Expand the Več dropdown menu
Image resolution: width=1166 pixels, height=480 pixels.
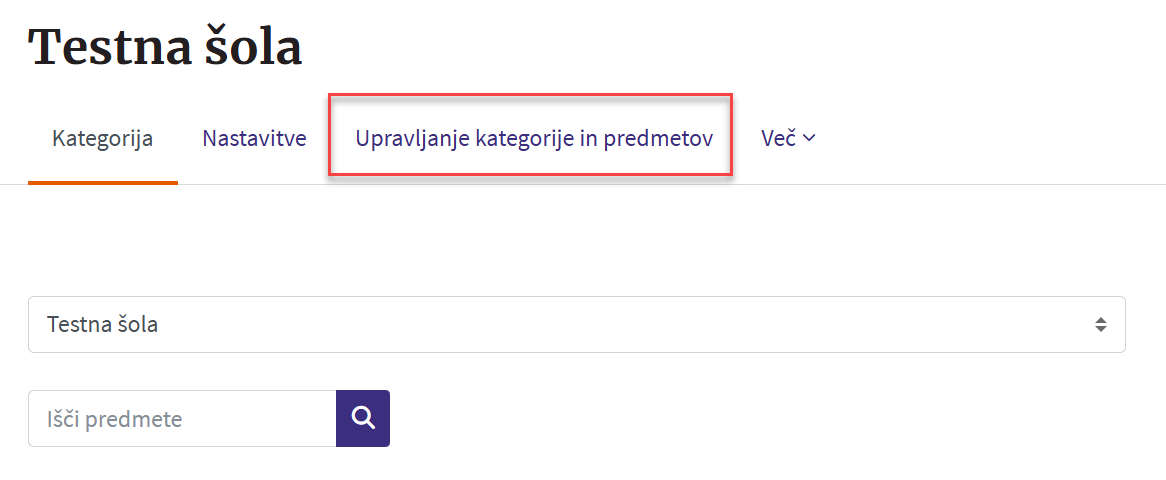[788, 138]
